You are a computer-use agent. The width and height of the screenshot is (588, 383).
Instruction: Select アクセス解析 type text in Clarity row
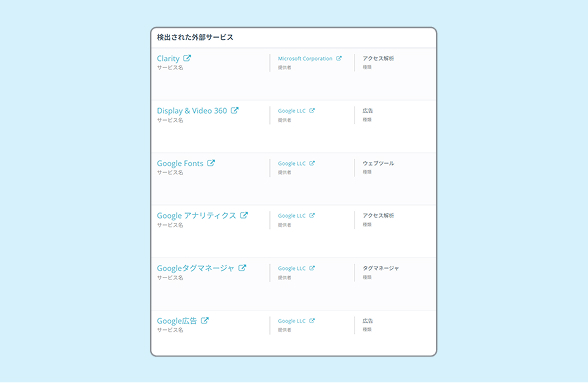(378, 59)
